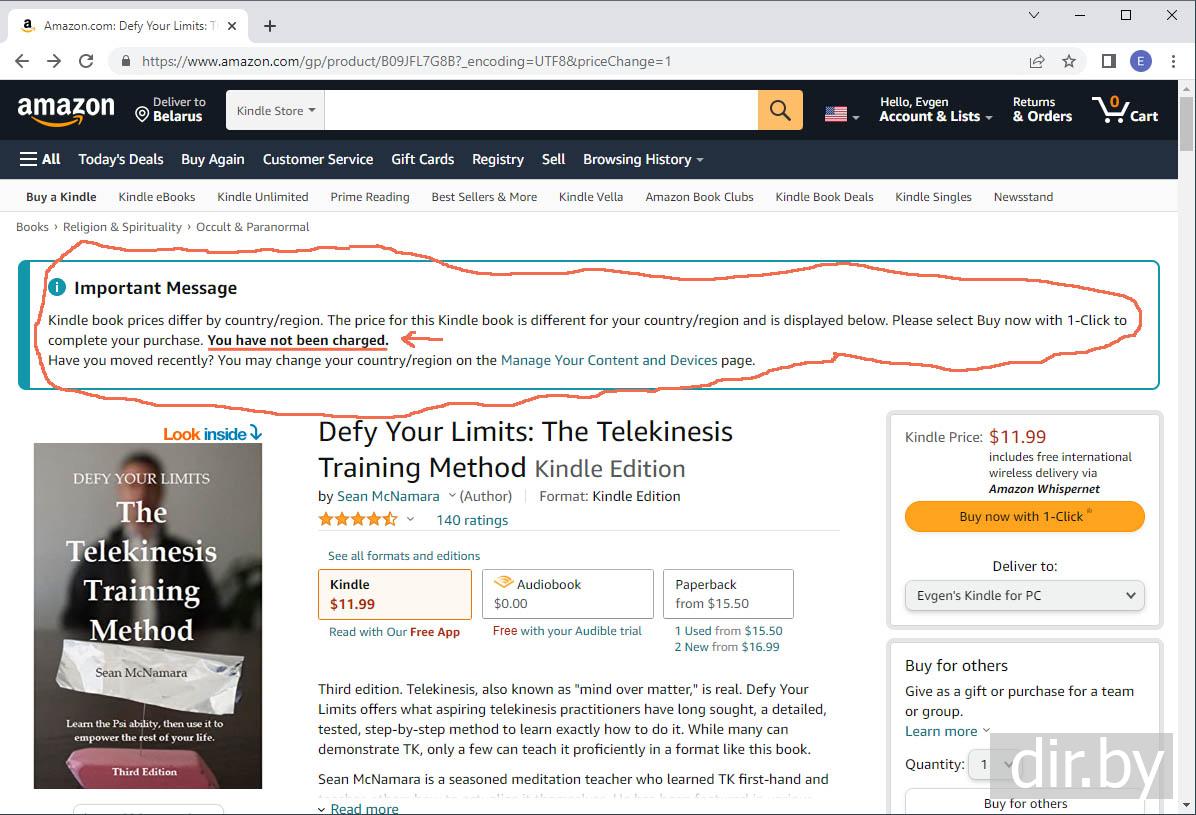Choose the Audiobook $0.00 format
Screen dimensions: 1196x815
coord(567,594)
